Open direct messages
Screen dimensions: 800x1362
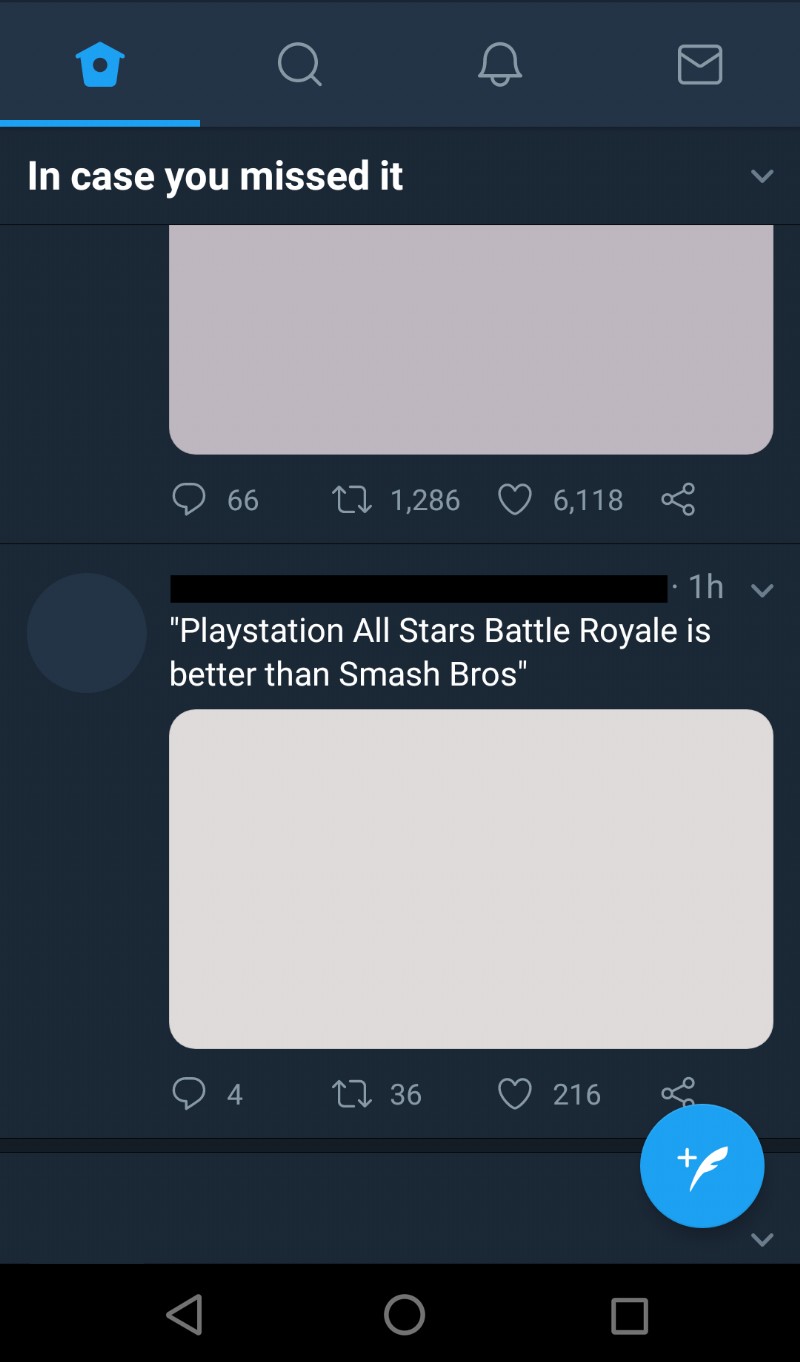[x=699, y=63]
